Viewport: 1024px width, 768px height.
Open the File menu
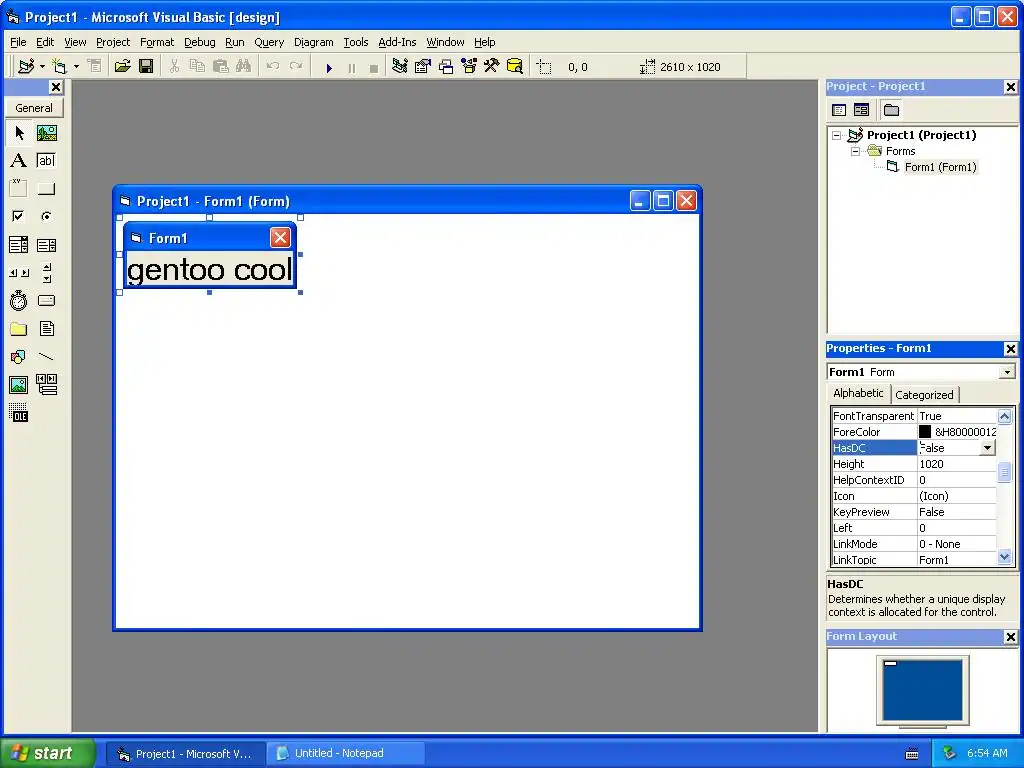click(x=18, y=42)
